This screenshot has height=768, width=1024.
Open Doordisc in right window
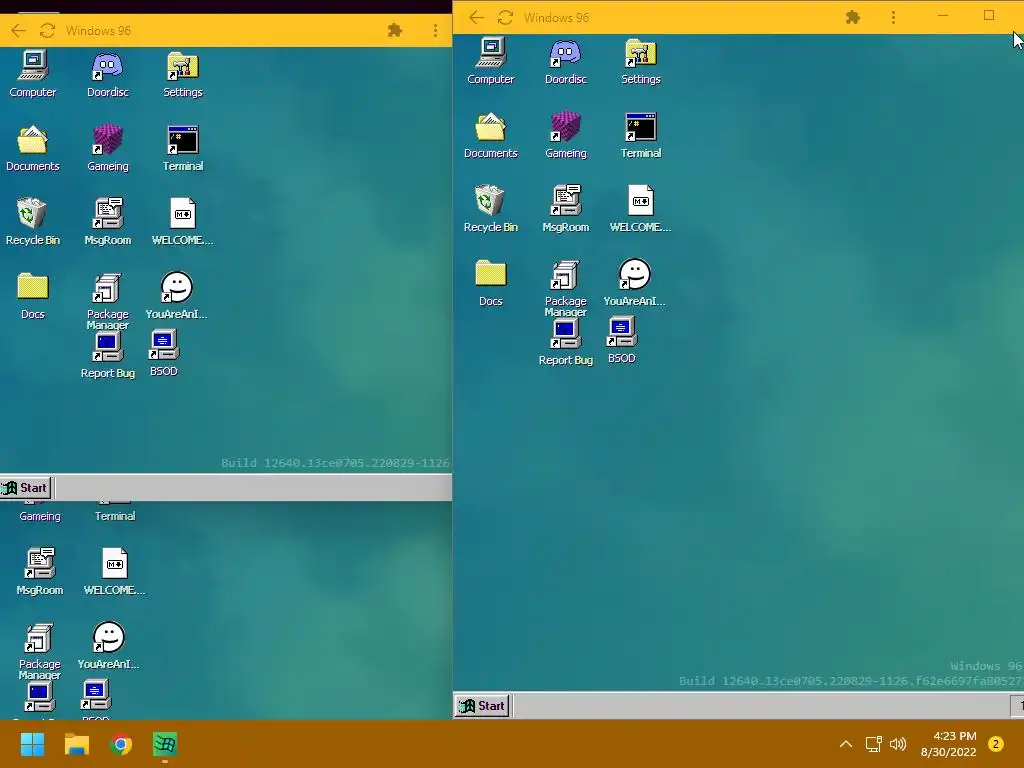click(566, 61)
